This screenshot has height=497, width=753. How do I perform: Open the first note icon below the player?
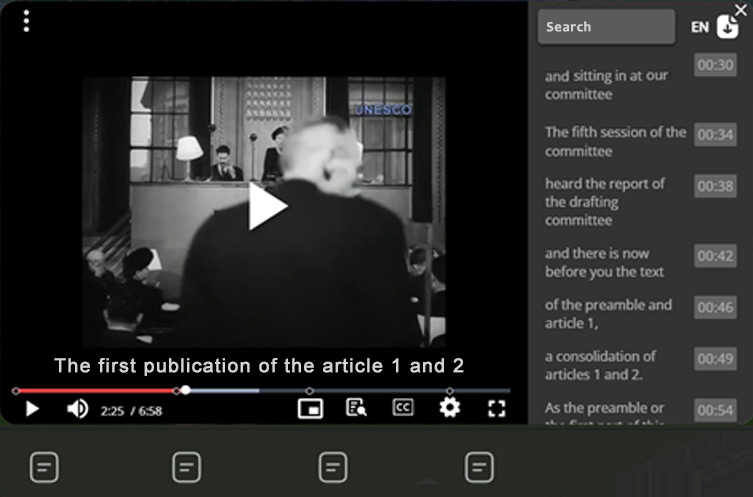point(44,467)
